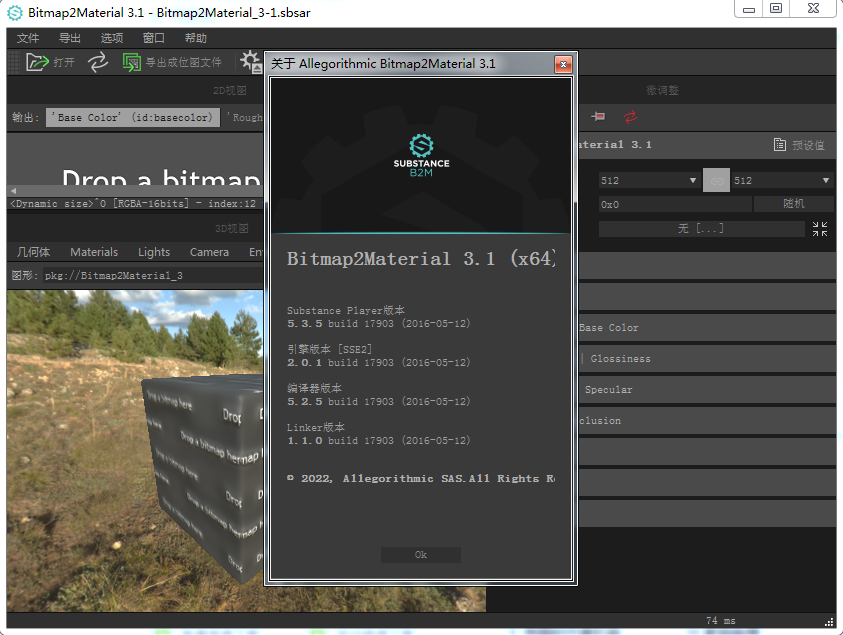Click the Ok button in About dialog

[420, 555]
